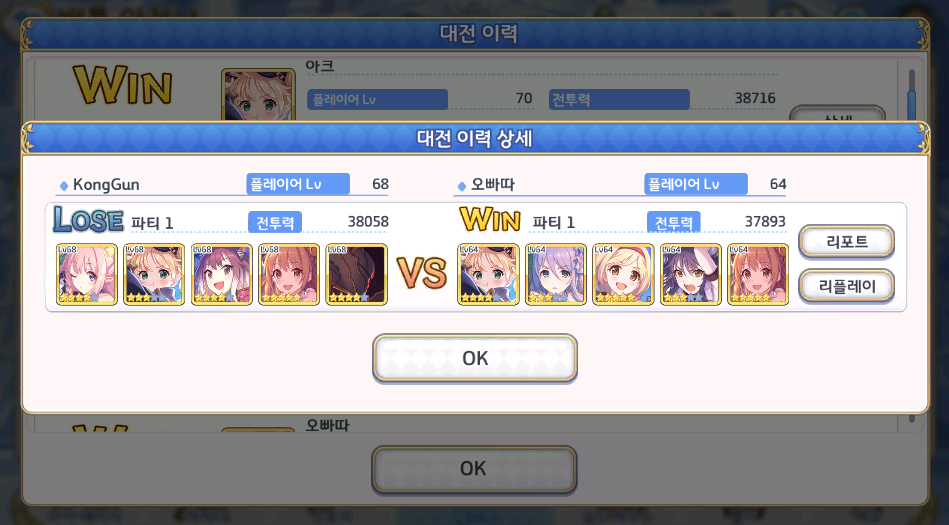Screen dimensions: 949x525
Task: Select KongGun's second blonde Lv68 character
Action: point(154,274)
